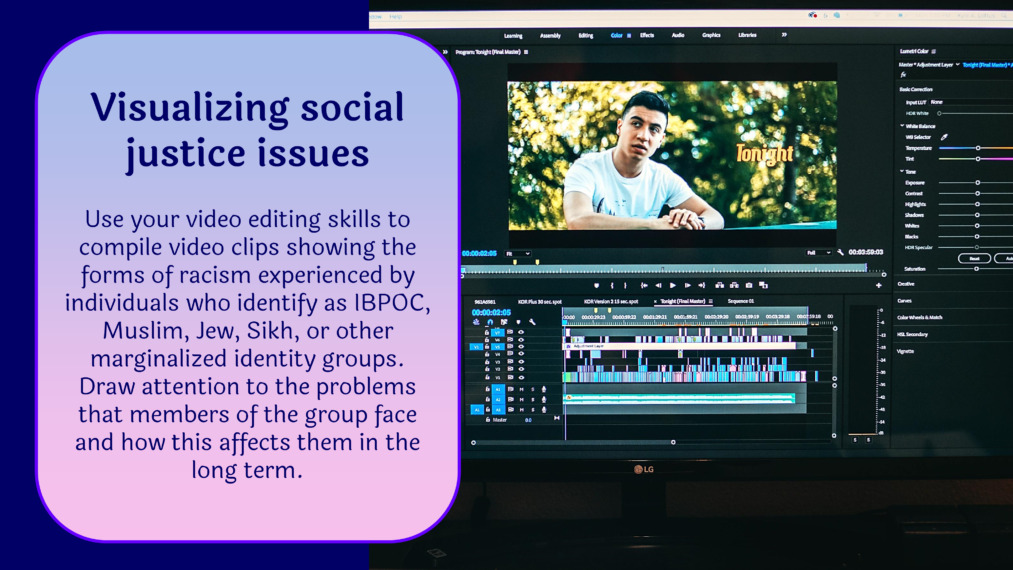Image resolution: width=1013 pixels, height=570 pixels.
Task: Open the Learning workspace
Action: click(x=514, y=36)
